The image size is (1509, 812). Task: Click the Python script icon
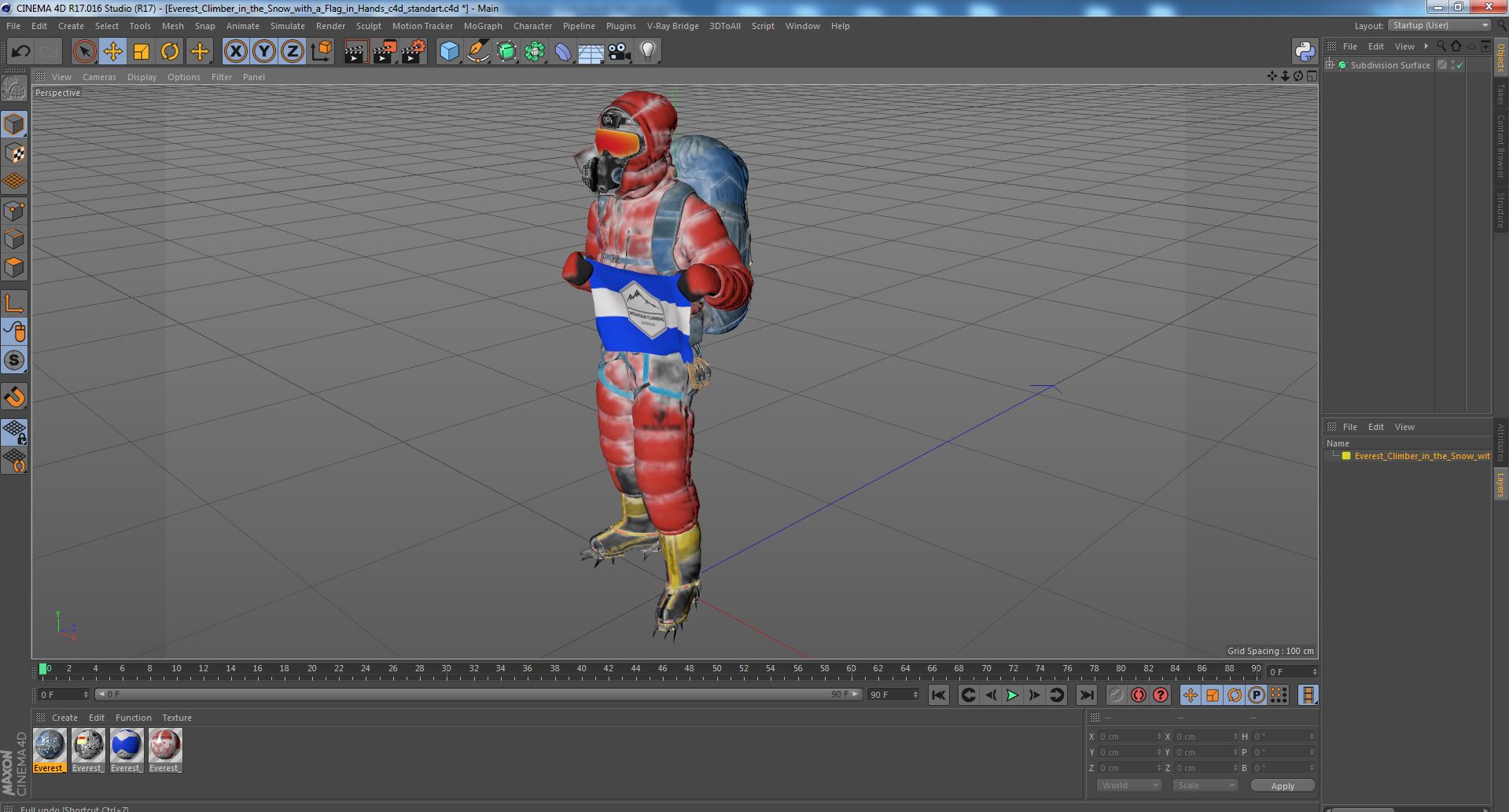[x=1305, y=52]
